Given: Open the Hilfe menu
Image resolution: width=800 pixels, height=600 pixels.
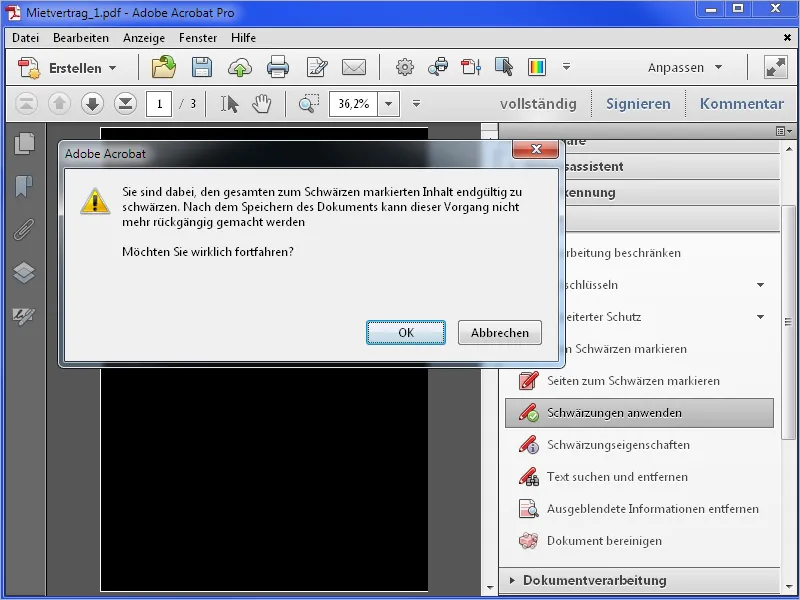Looking at the screenshot, I should click(x=243, y=38).
